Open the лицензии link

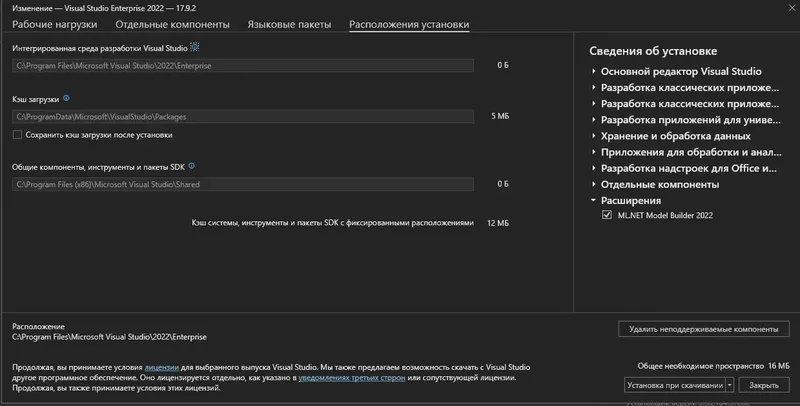coord(162,367)
